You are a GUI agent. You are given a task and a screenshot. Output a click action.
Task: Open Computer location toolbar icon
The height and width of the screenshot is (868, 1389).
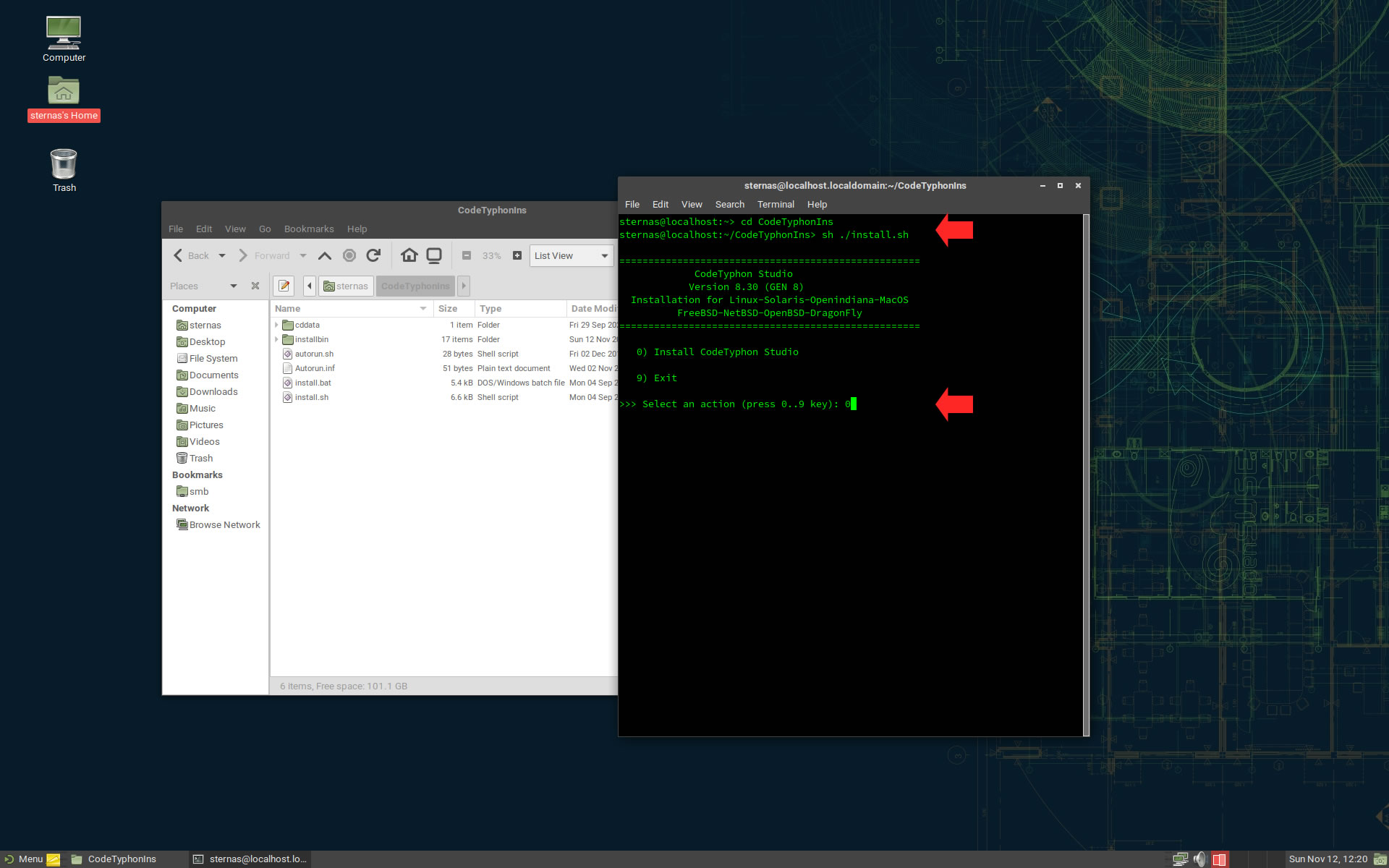(x=434, y=255)
